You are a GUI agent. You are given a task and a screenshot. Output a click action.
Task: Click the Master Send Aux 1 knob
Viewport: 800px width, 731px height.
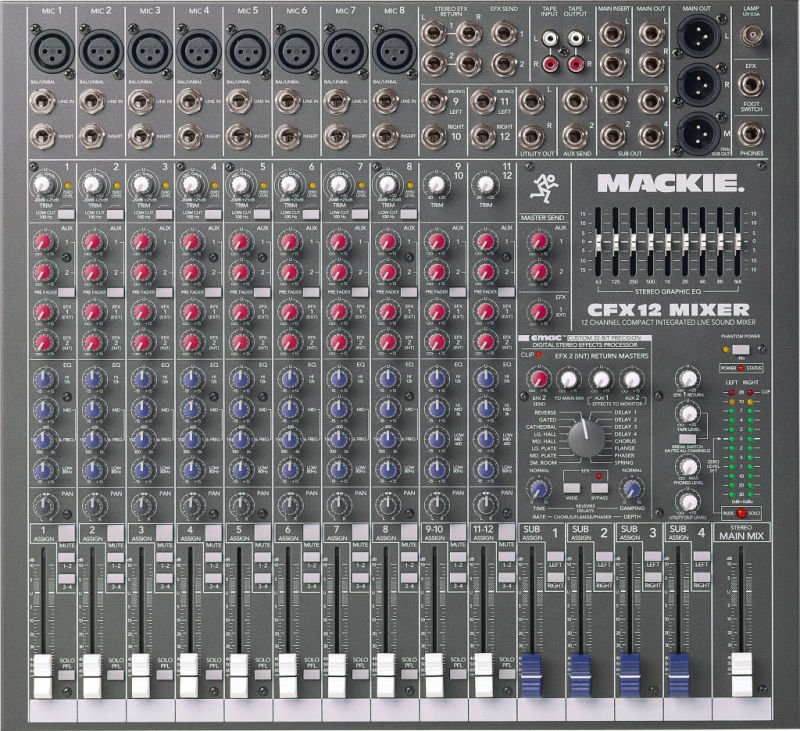click(539, 241)
